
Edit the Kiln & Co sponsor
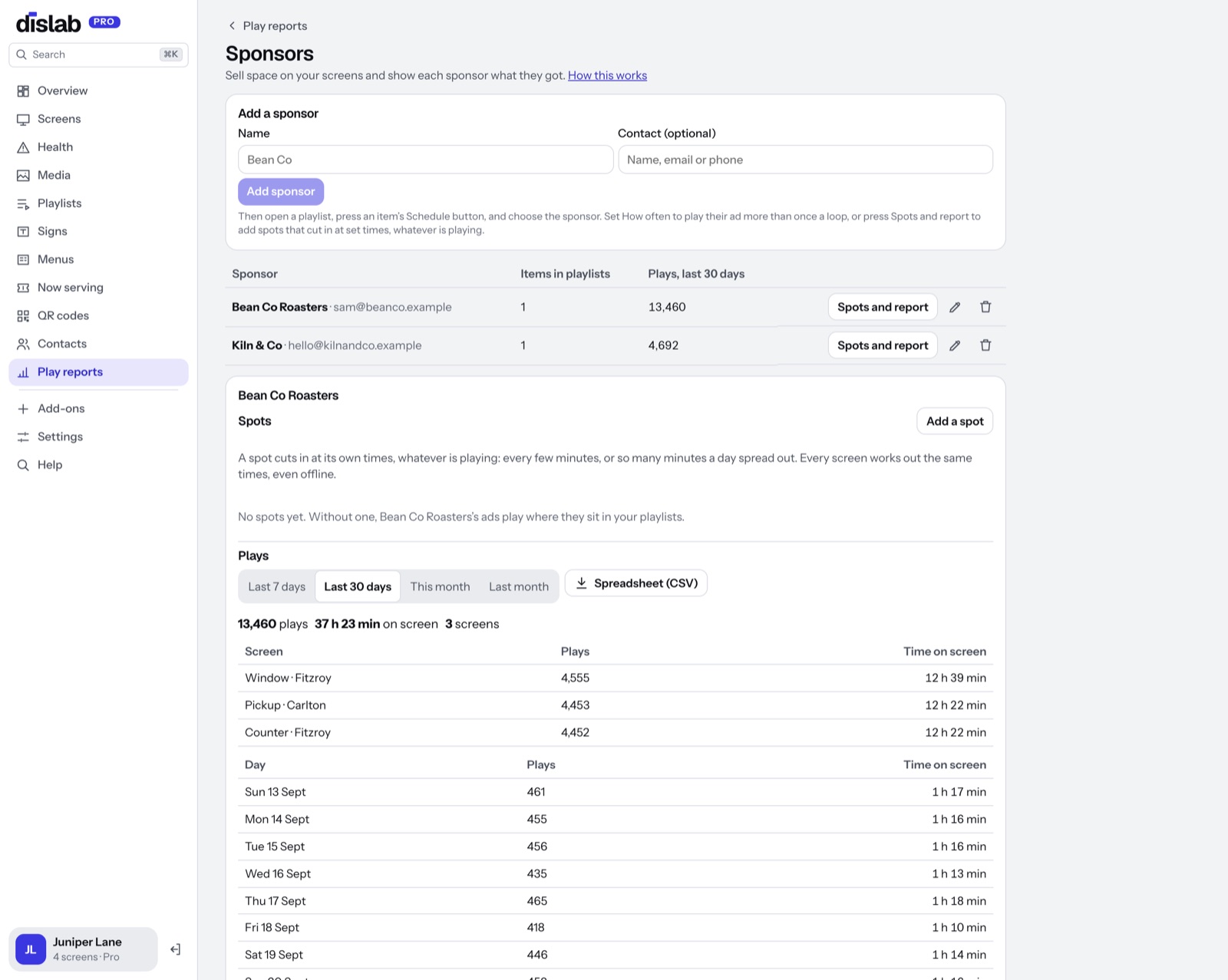pos(955,345)
